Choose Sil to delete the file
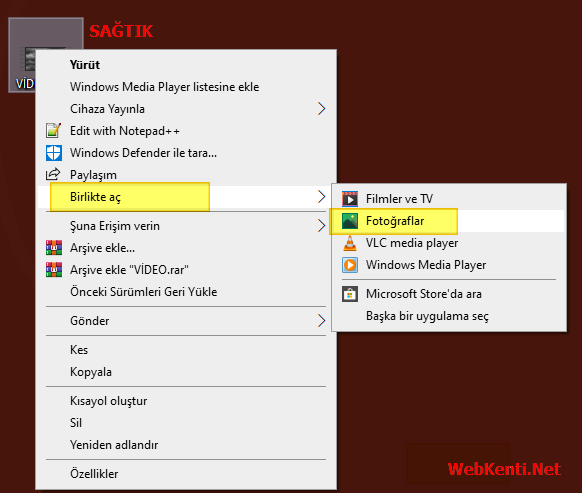 coord(186,423)
